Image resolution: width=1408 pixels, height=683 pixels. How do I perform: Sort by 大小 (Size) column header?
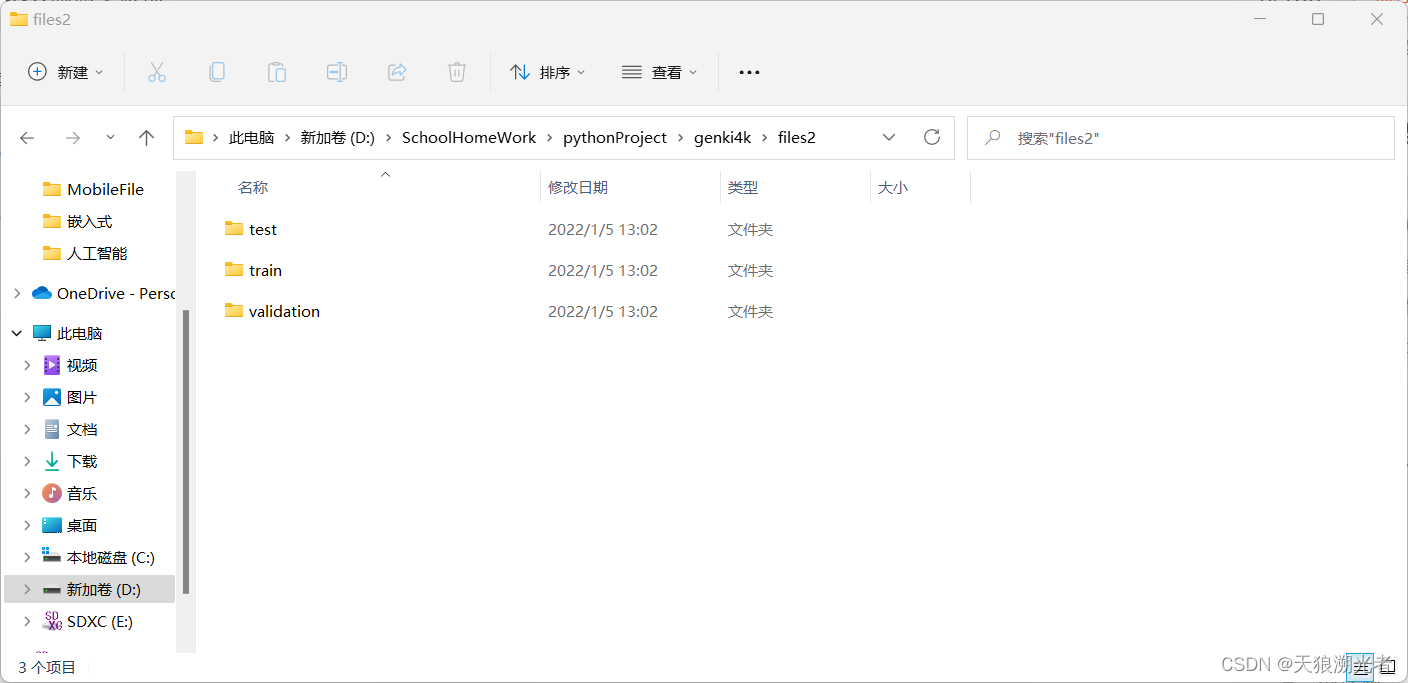(893, 187)
